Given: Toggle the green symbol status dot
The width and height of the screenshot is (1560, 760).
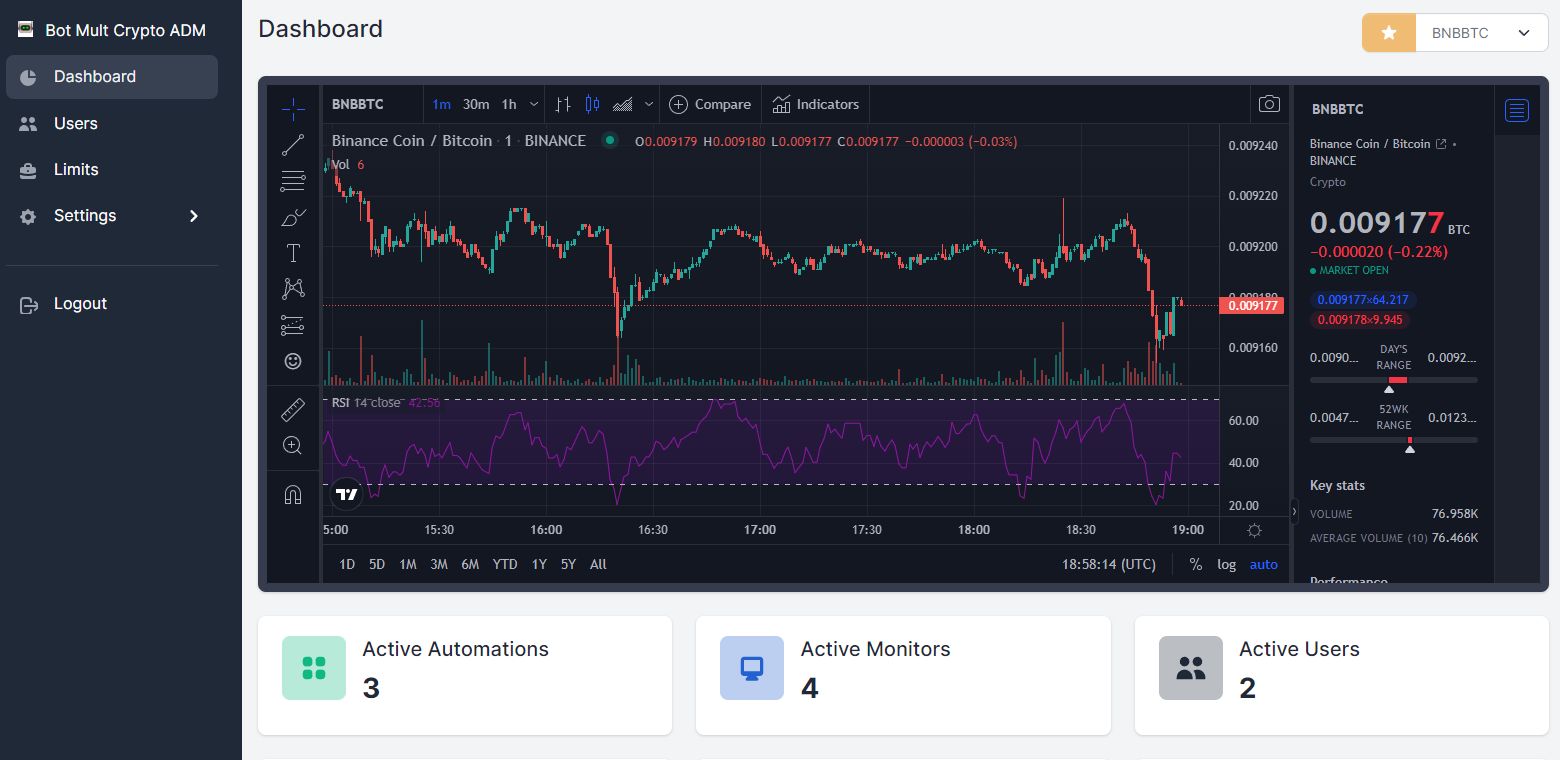Looking at the screenshot, I should point(609,141).
